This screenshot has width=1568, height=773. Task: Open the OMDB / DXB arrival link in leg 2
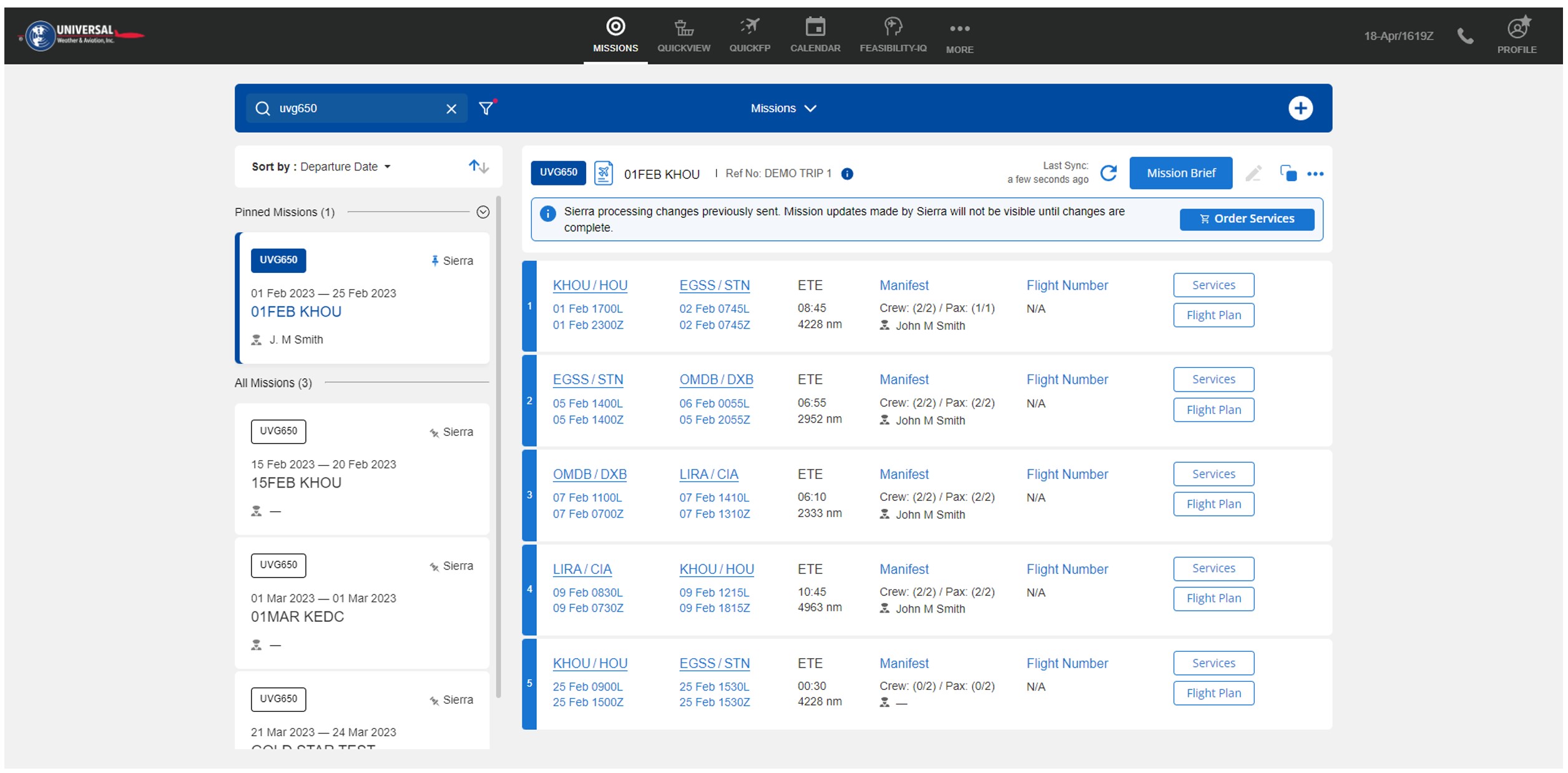click(716, 380)
